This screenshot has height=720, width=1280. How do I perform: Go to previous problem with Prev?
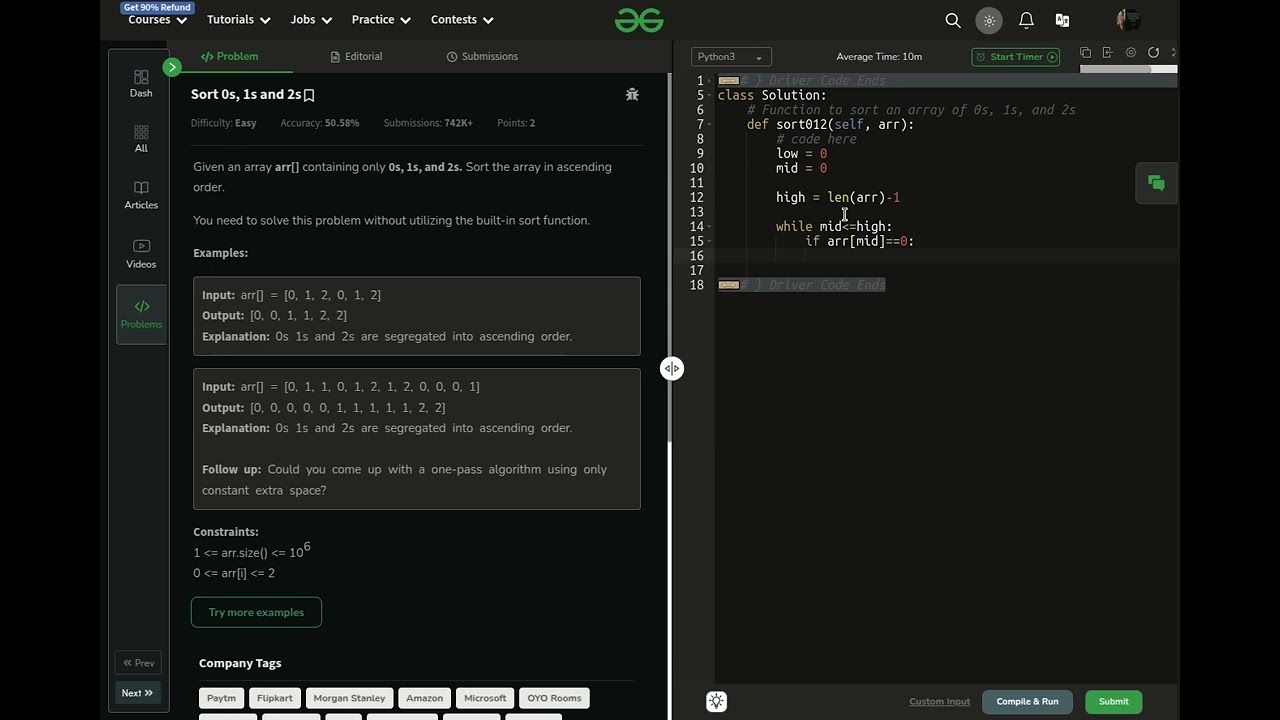click(138, 663)
